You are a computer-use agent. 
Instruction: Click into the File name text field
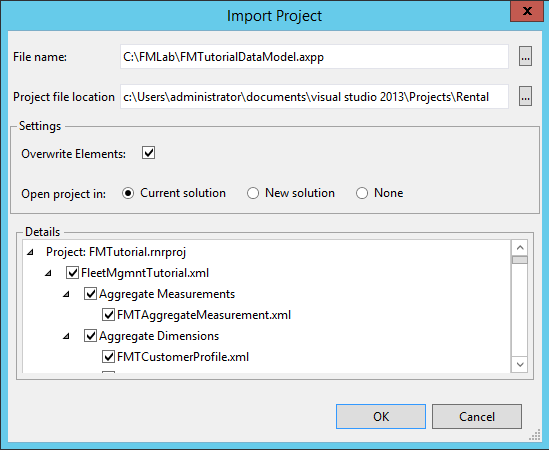314,56
